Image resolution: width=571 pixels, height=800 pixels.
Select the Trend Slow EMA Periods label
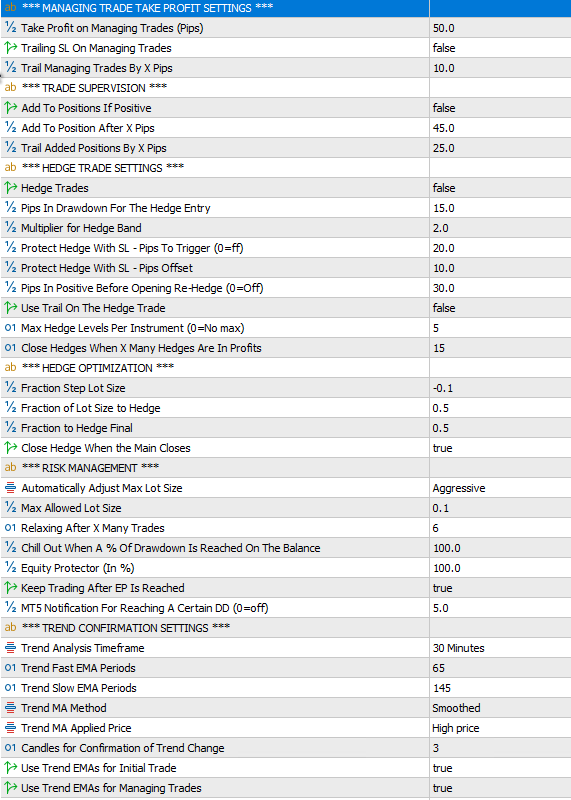tap(79, 688)
